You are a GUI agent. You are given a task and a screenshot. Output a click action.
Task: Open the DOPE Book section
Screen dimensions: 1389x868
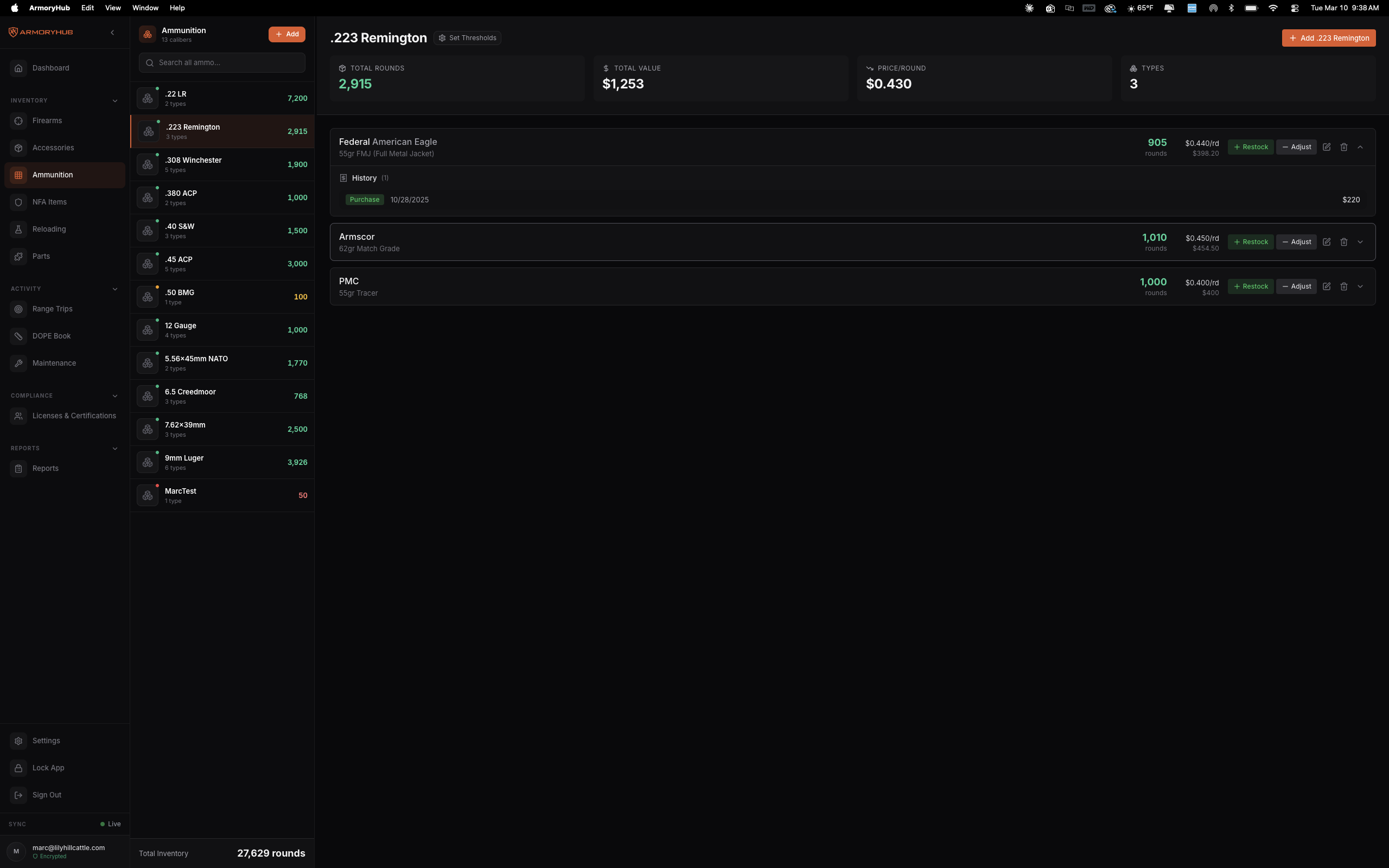pos(51,336)
